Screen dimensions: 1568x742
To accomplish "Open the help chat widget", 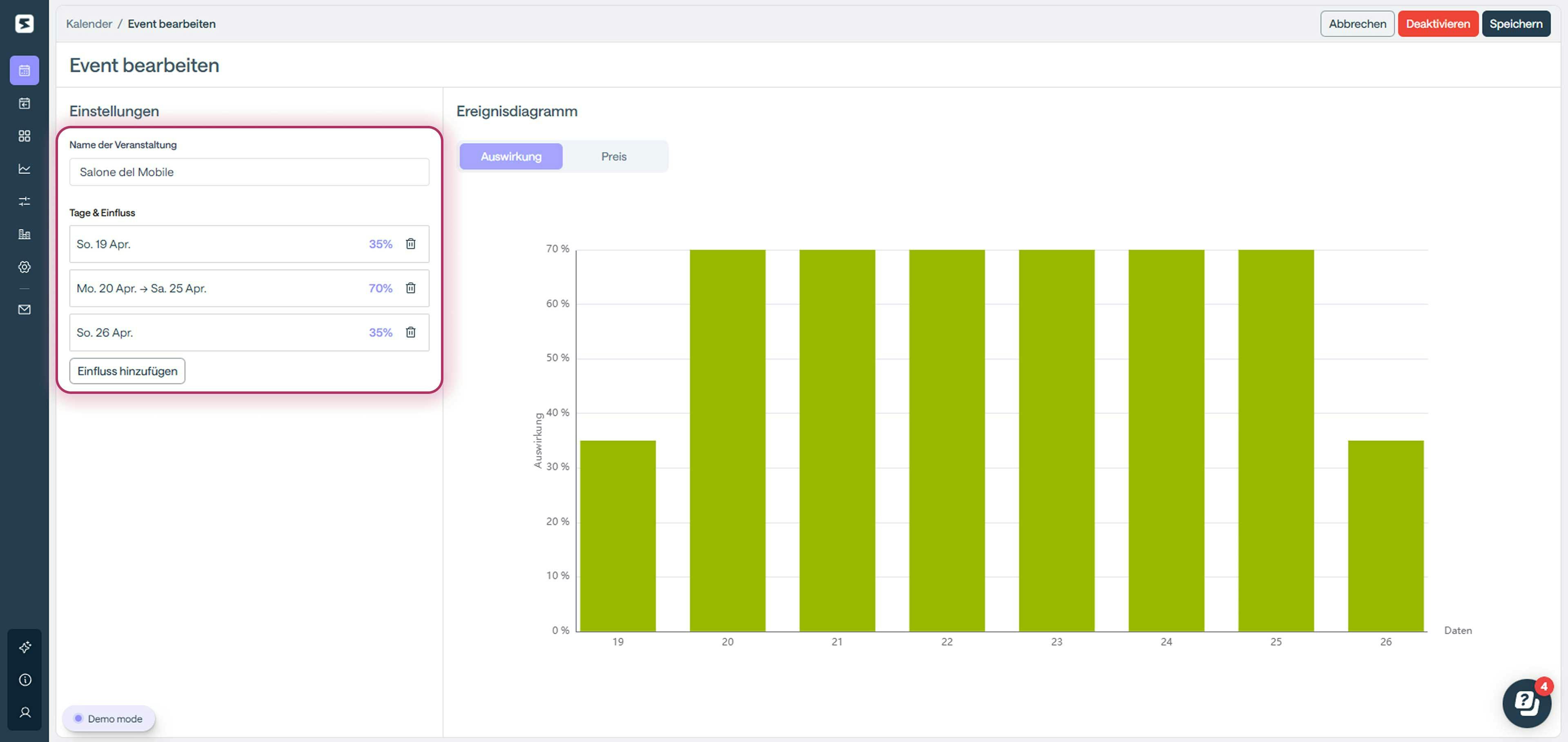I will tap(1526, 704).
